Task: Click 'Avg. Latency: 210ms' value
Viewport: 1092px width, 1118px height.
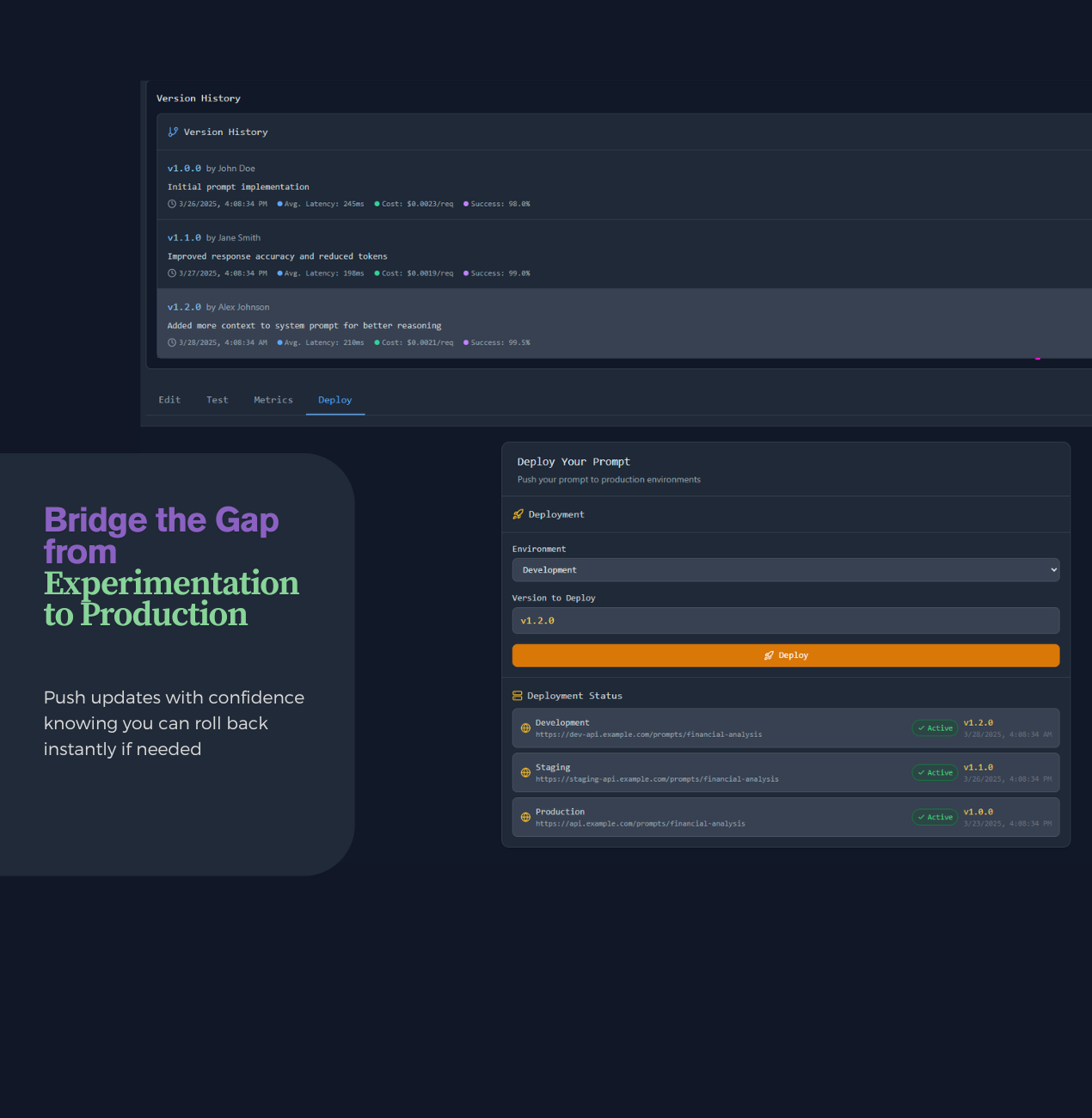Action: point(324,342)
